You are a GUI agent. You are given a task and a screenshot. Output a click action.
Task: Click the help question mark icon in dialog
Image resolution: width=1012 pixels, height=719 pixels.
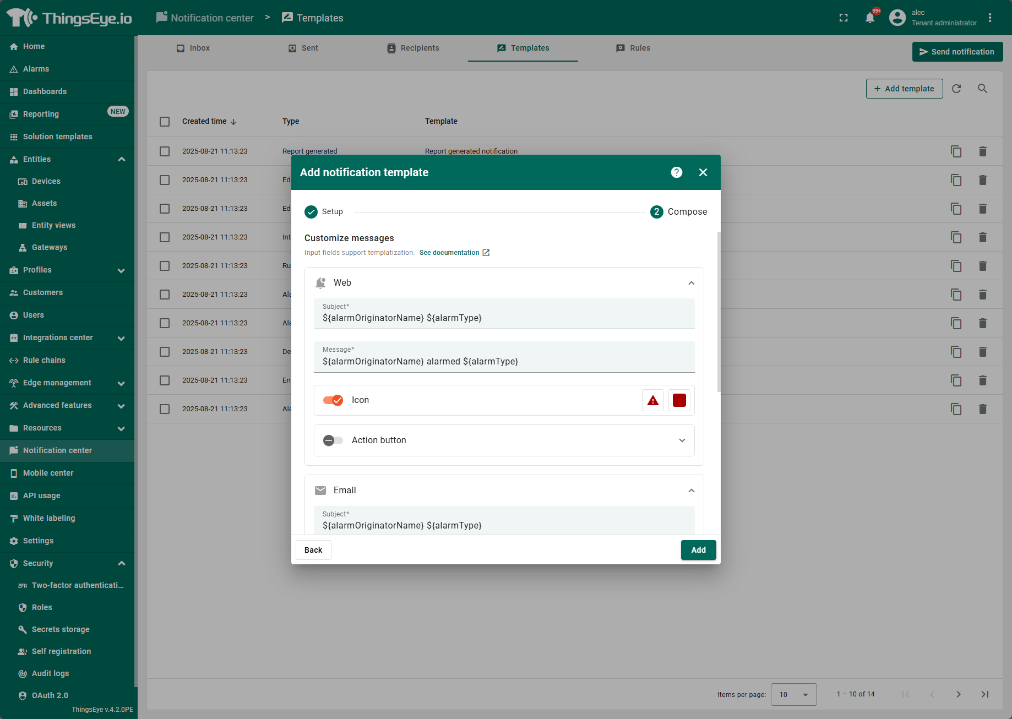click(676, 172)
